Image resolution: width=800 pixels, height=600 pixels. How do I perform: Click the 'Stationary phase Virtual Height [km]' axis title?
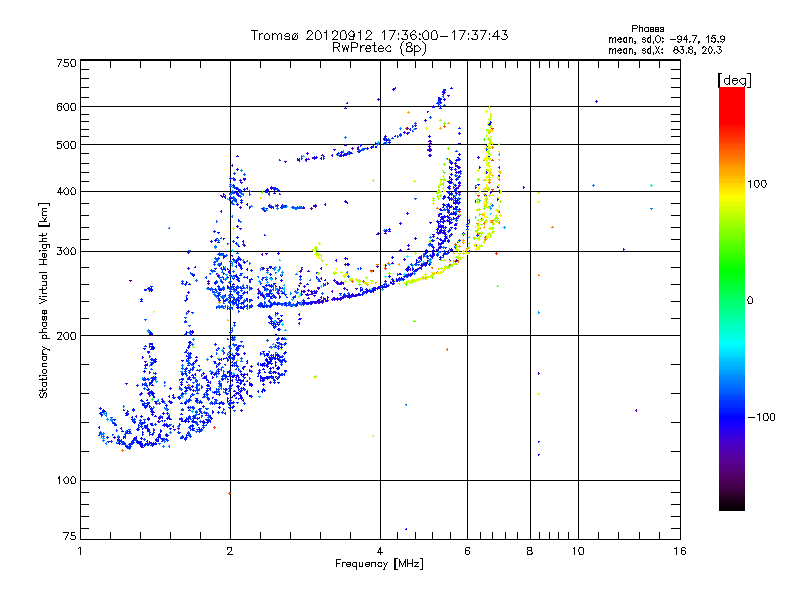43,300
